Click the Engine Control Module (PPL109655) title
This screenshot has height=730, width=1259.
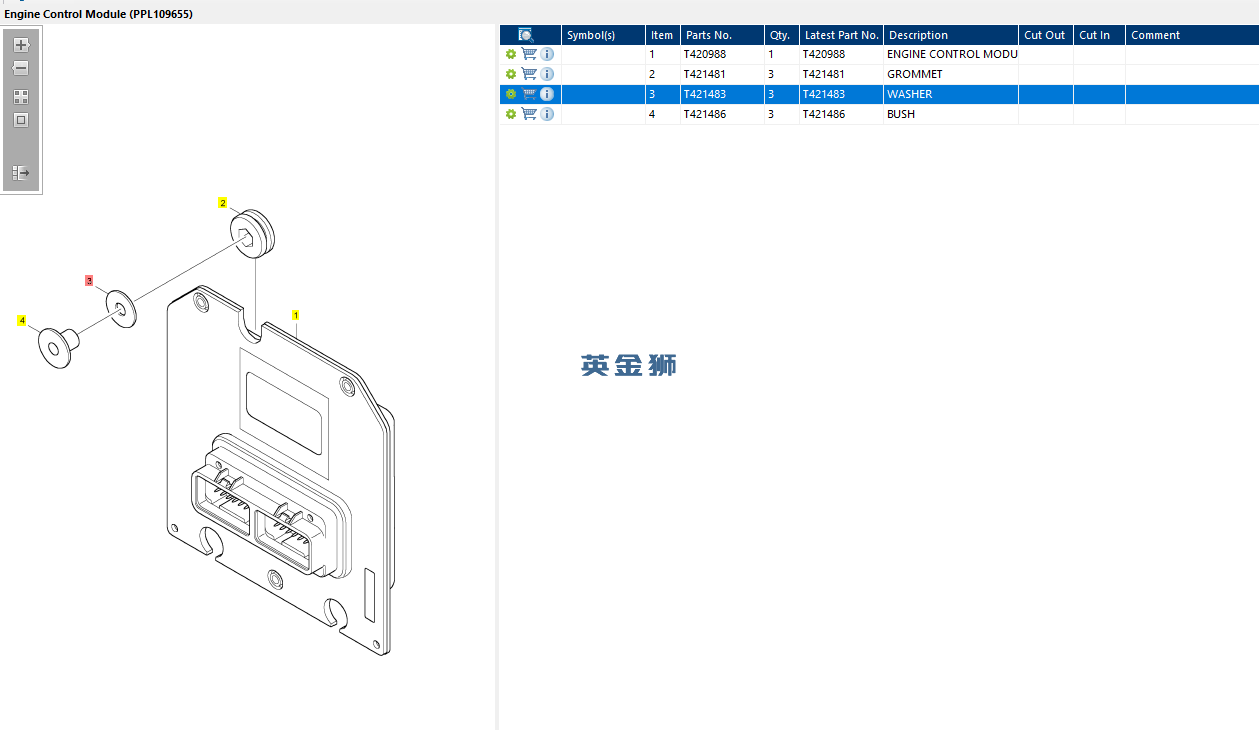[x=98, y=14]
